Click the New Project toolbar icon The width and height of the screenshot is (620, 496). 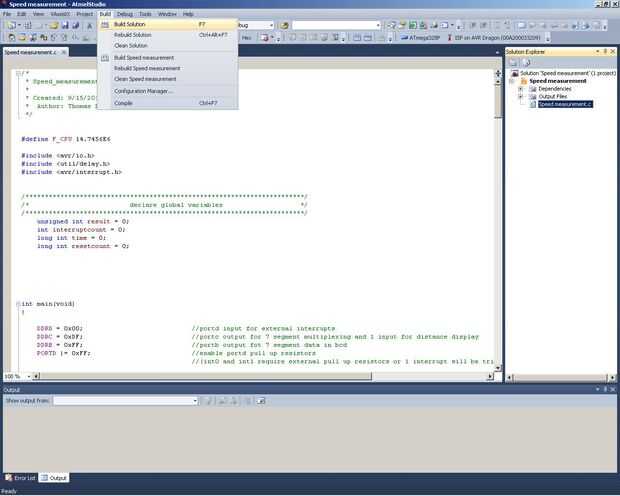click(11, 25)
